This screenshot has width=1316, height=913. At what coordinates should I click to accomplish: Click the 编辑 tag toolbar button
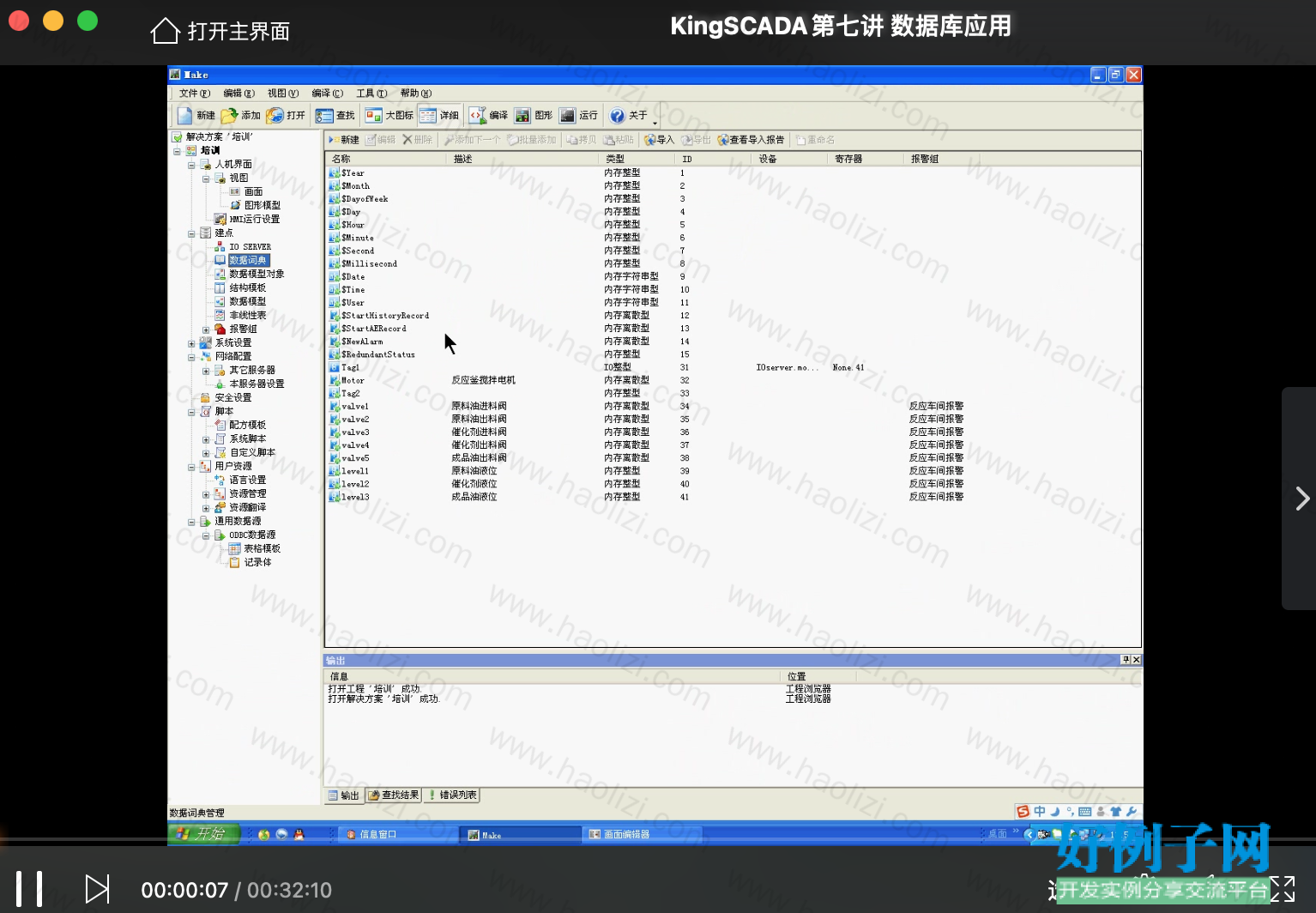(381, 140)
